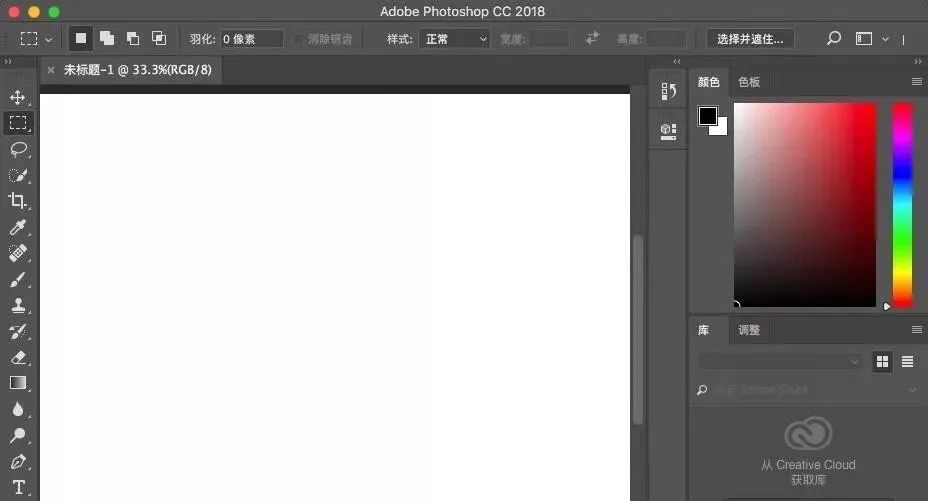Viewport: 928px width, 501px height.
Task: Collapse the icon panel dock arrows
Action: point(676,62)
